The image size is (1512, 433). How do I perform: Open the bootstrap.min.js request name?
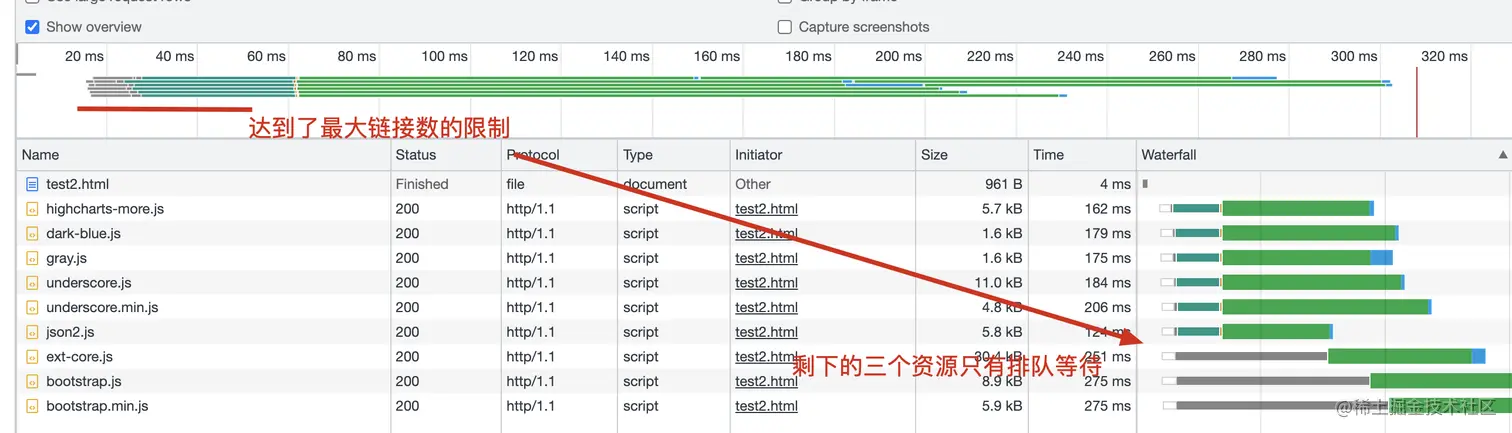(x=97, y=406)
